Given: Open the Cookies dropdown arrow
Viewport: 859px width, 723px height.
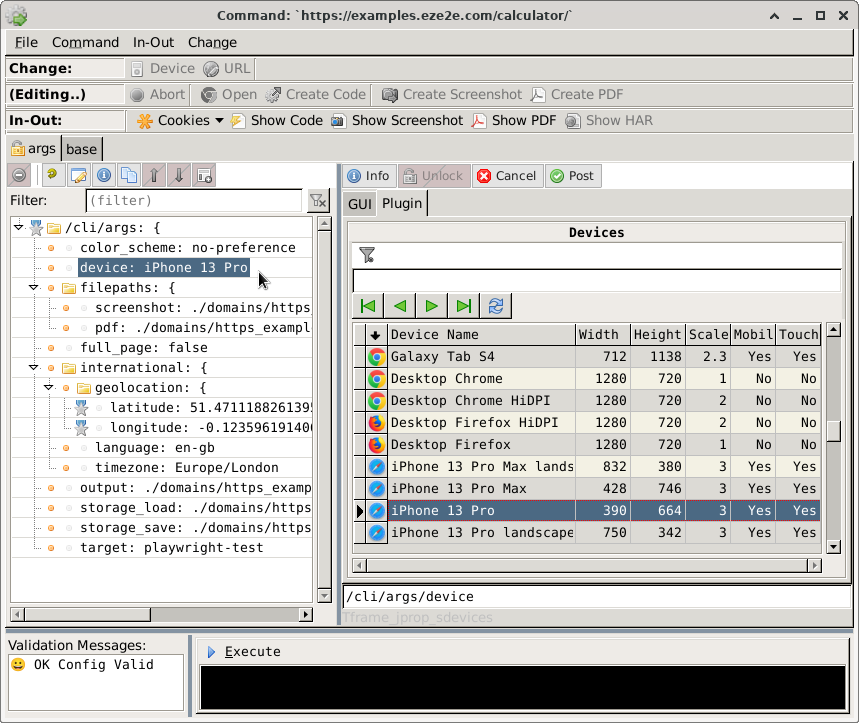Looking at the screenshot, I should tap(219, 120).
